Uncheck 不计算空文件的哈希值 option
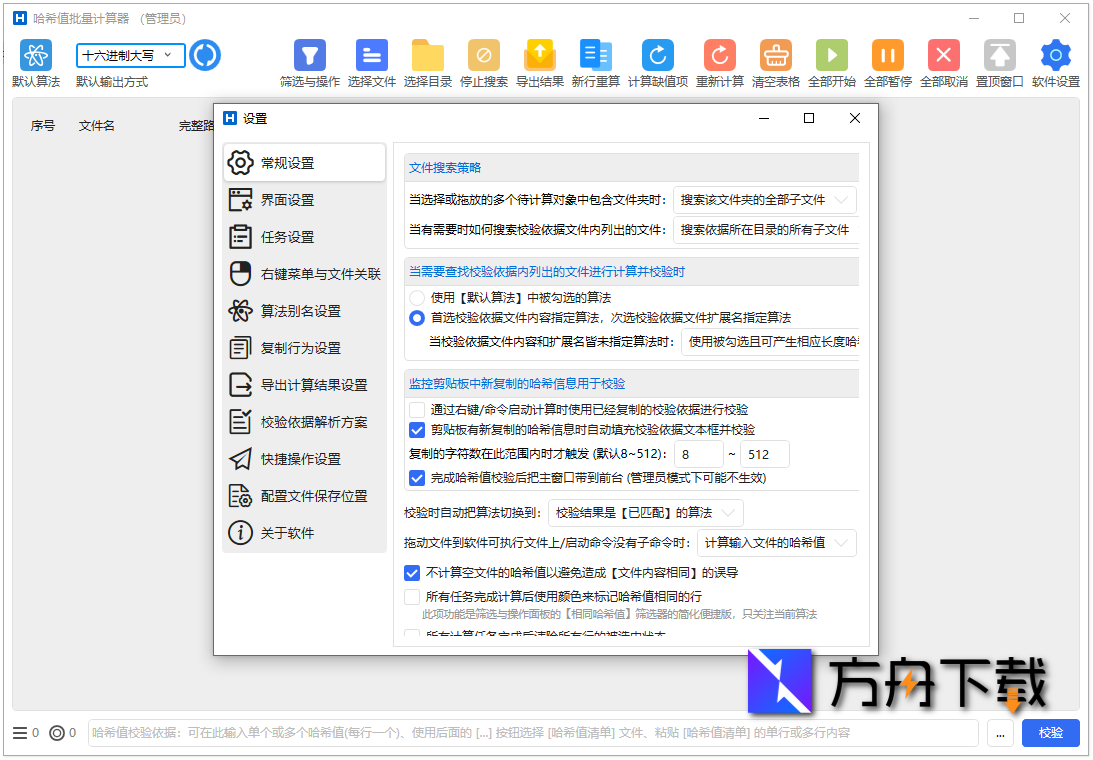 coord(412,572)
